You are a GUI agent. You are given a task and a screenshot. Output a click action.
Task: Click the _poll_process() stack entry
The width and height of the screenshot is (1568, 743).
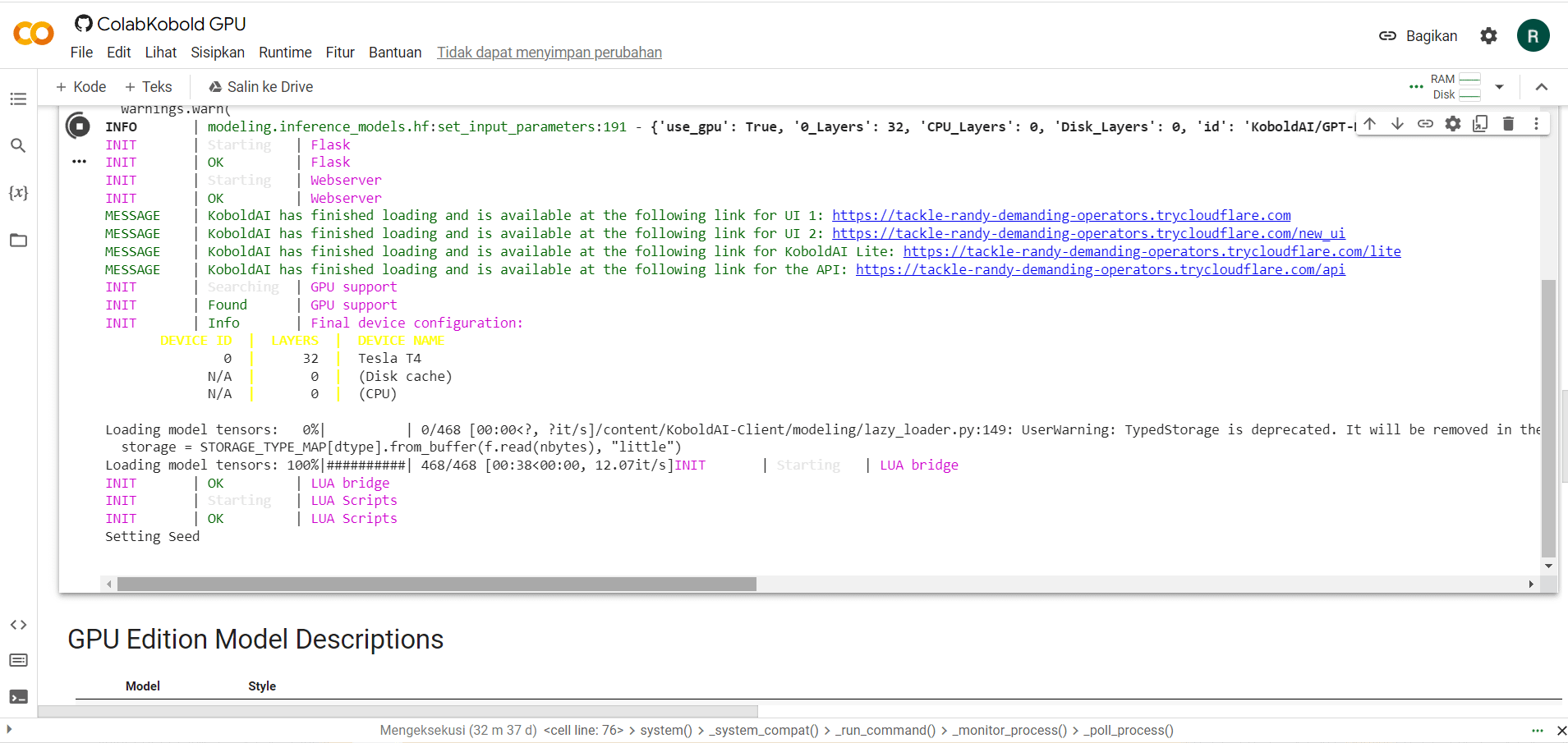click(1129, 730)
